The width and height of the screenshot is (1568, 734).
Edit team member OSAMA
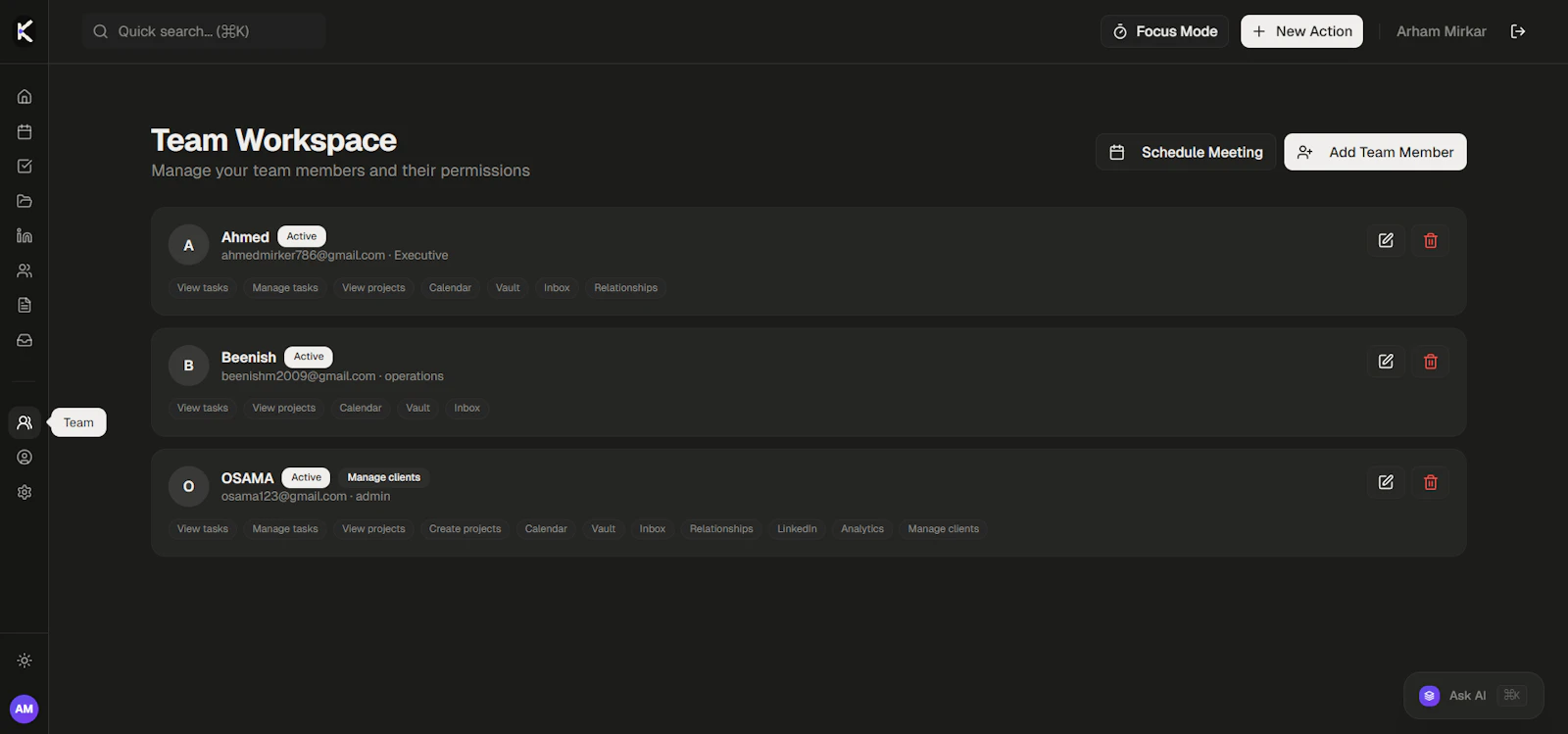[1386, 482]
